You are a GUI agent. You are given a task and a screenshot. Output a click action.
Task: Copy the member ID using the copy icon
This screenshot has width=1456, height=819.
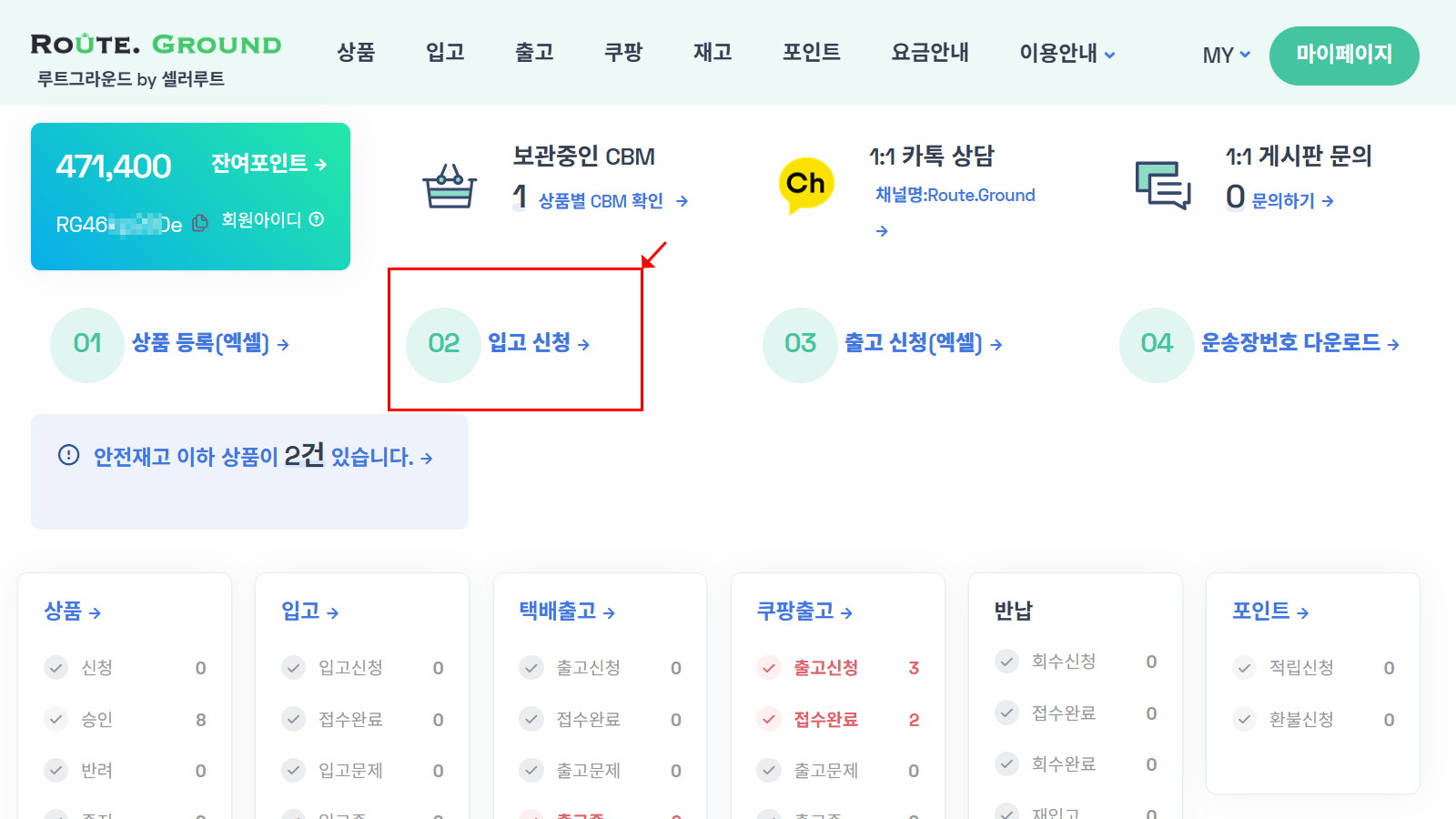(x=200, y=221)
